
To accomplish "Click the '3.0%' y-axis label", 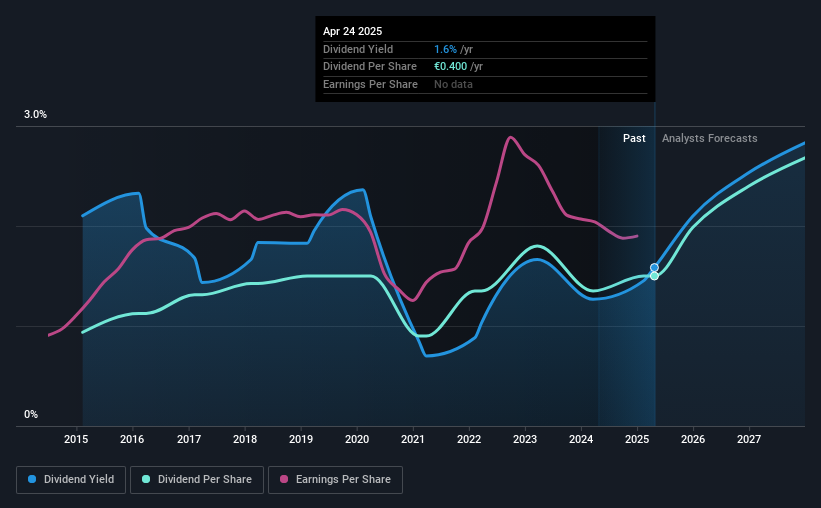I will click(x=35, y=115).
